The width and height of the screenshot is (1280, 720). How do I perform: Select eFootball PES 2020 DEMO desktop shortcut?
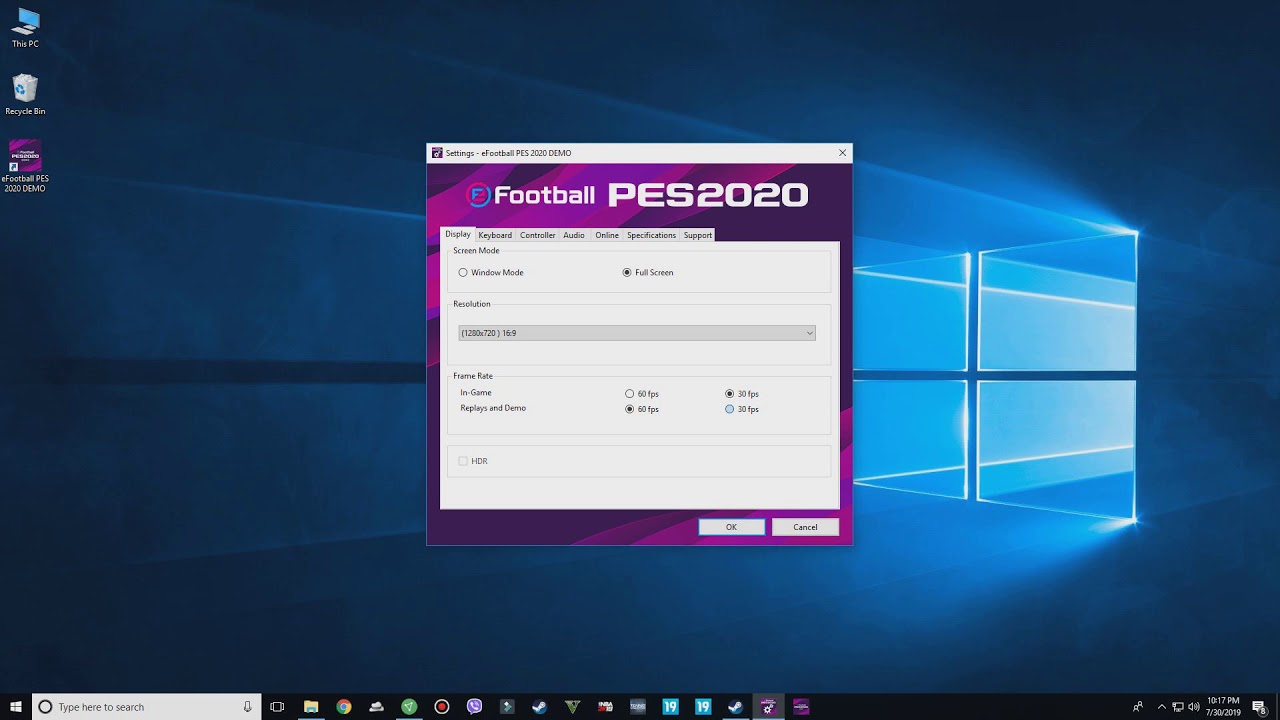[25, 166]
